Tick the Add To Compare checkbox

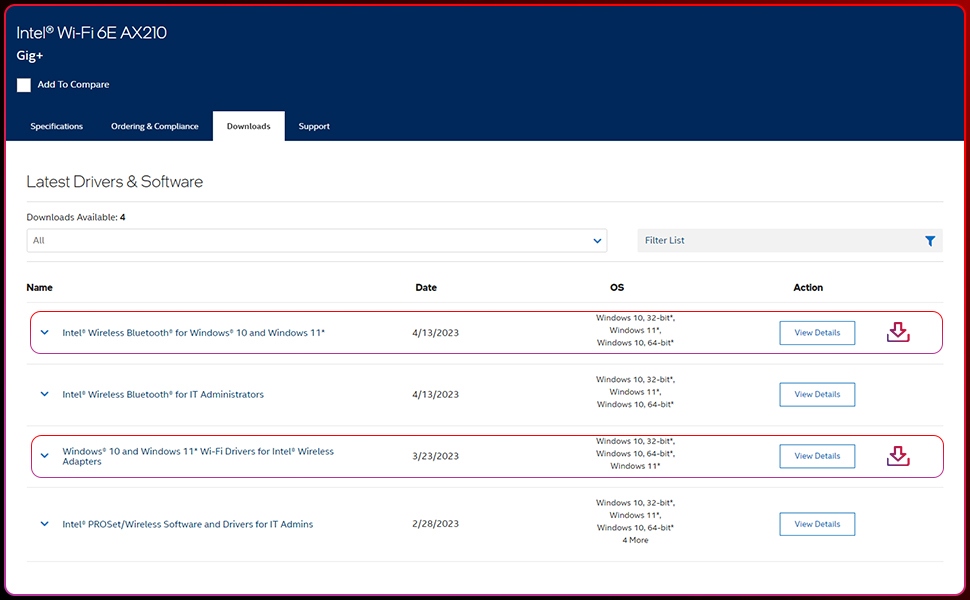(24, 85)
